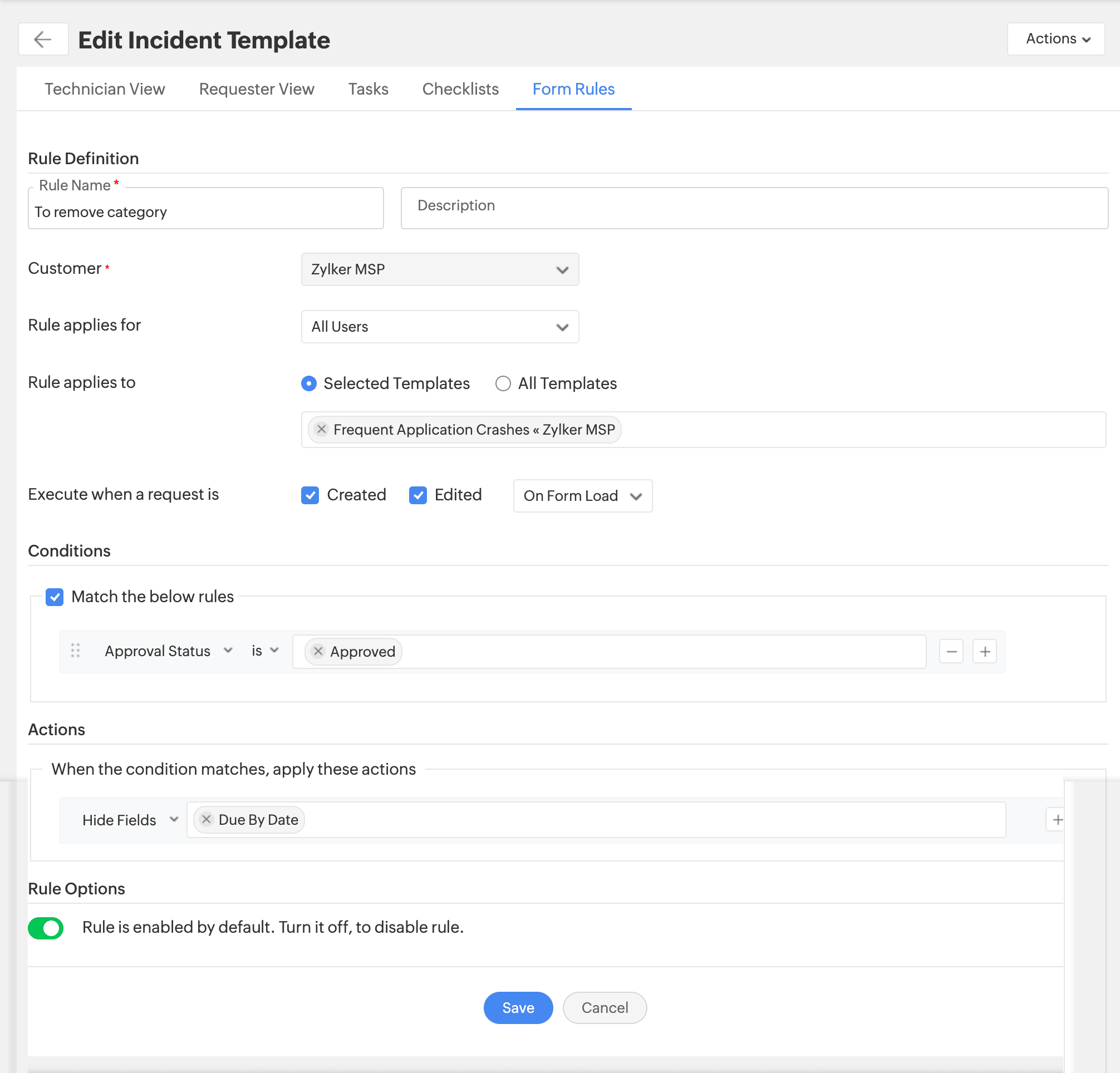
Task: Open the Customer dropdown showing Zylker MSP
Action: 439,269
